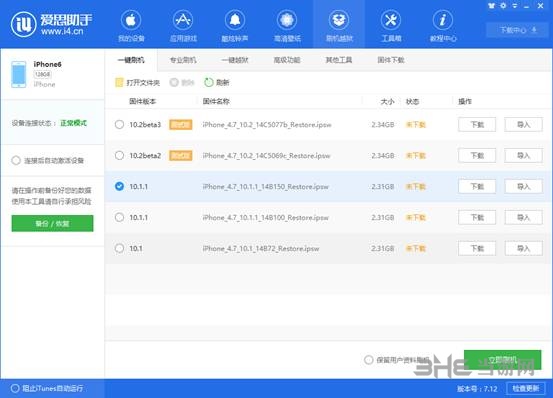Select the 10.1.1 14B100 firmware radio
This screenshot has width=553, height=398.
pyautogui.click(x=120, y=217)
